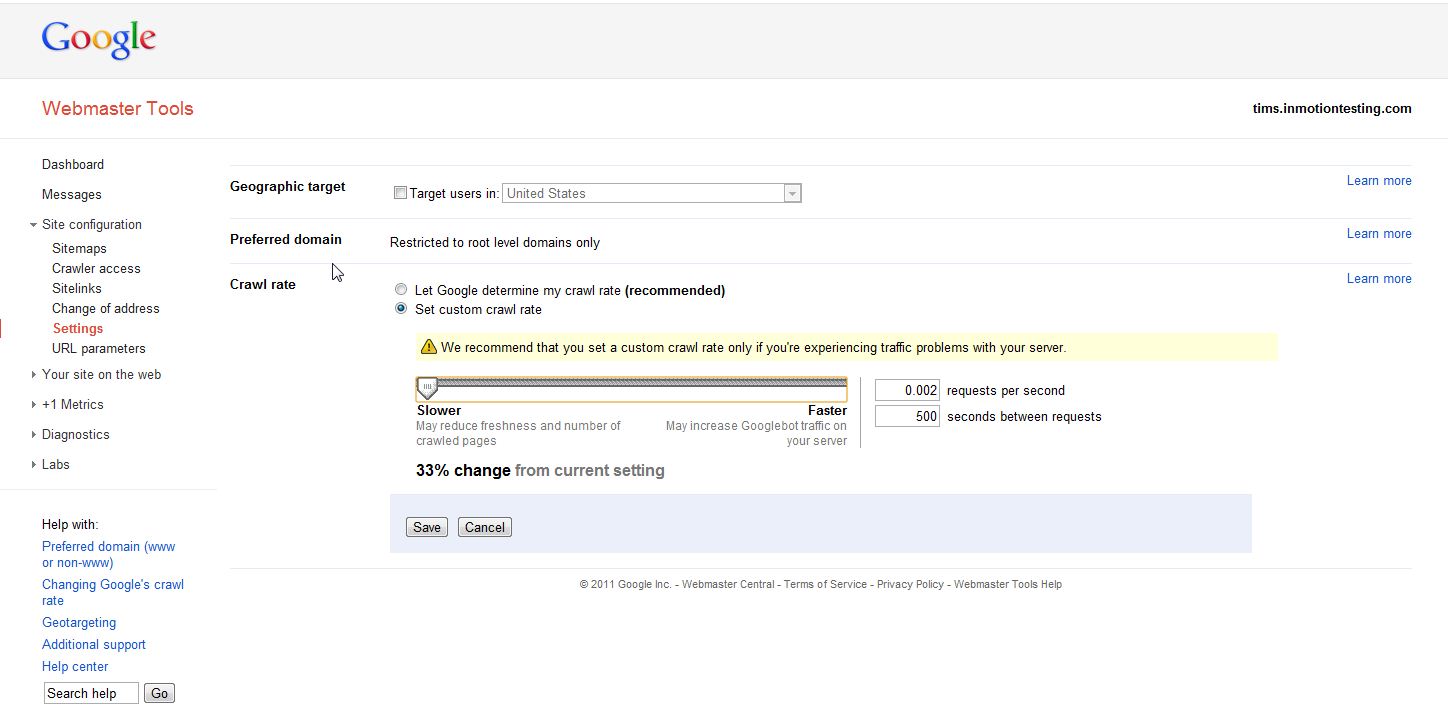This screenshot has width=1448, height=713.
Task: Go to Crawler access
Action: (96, 268)
